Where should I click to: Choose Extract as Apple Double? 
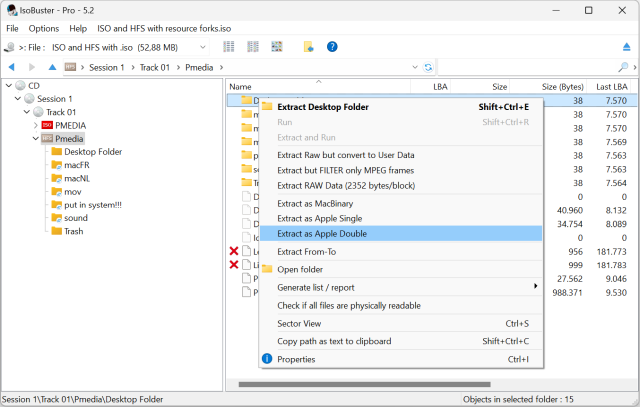point(401,234)
